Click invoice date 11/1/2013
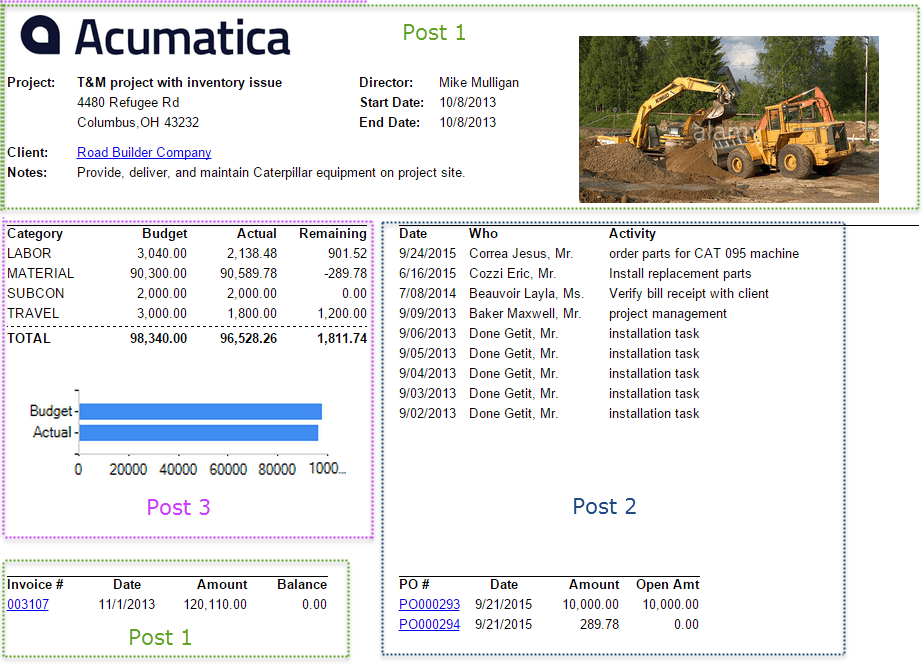The width and height of the screenshot is (923, 670). [127, 605]
